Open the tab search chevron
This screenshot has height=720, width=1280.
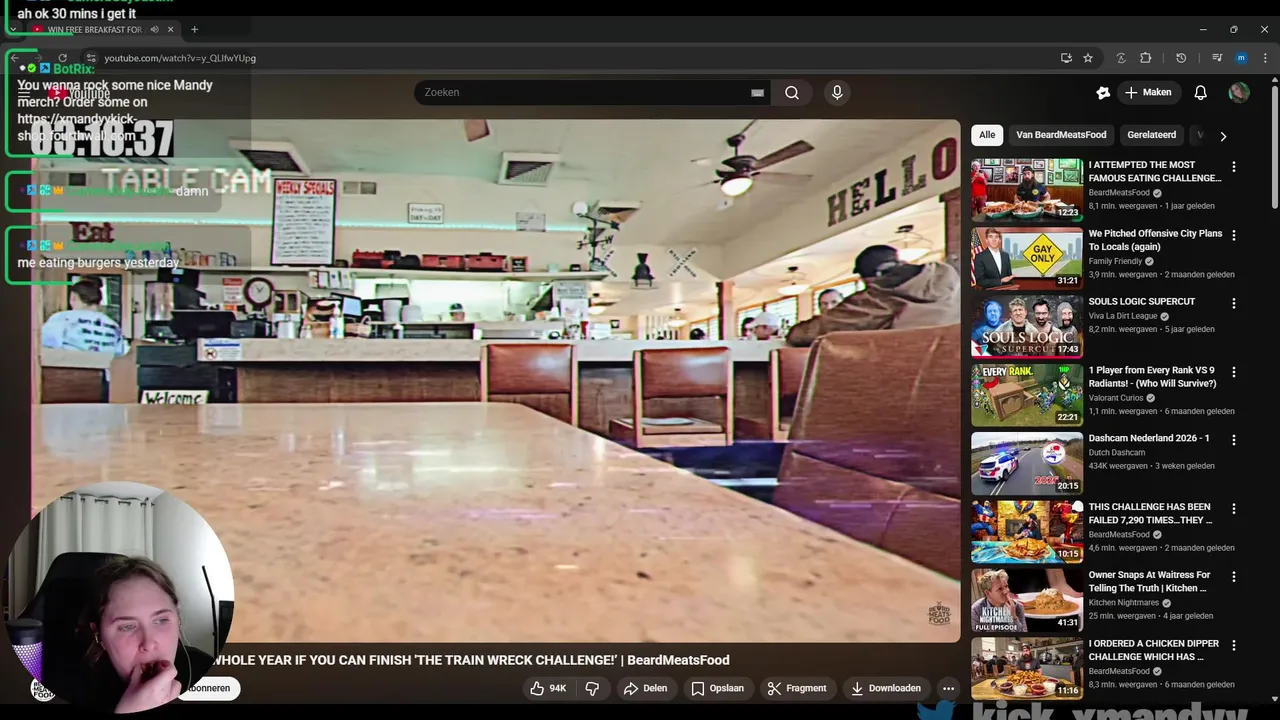13,29
